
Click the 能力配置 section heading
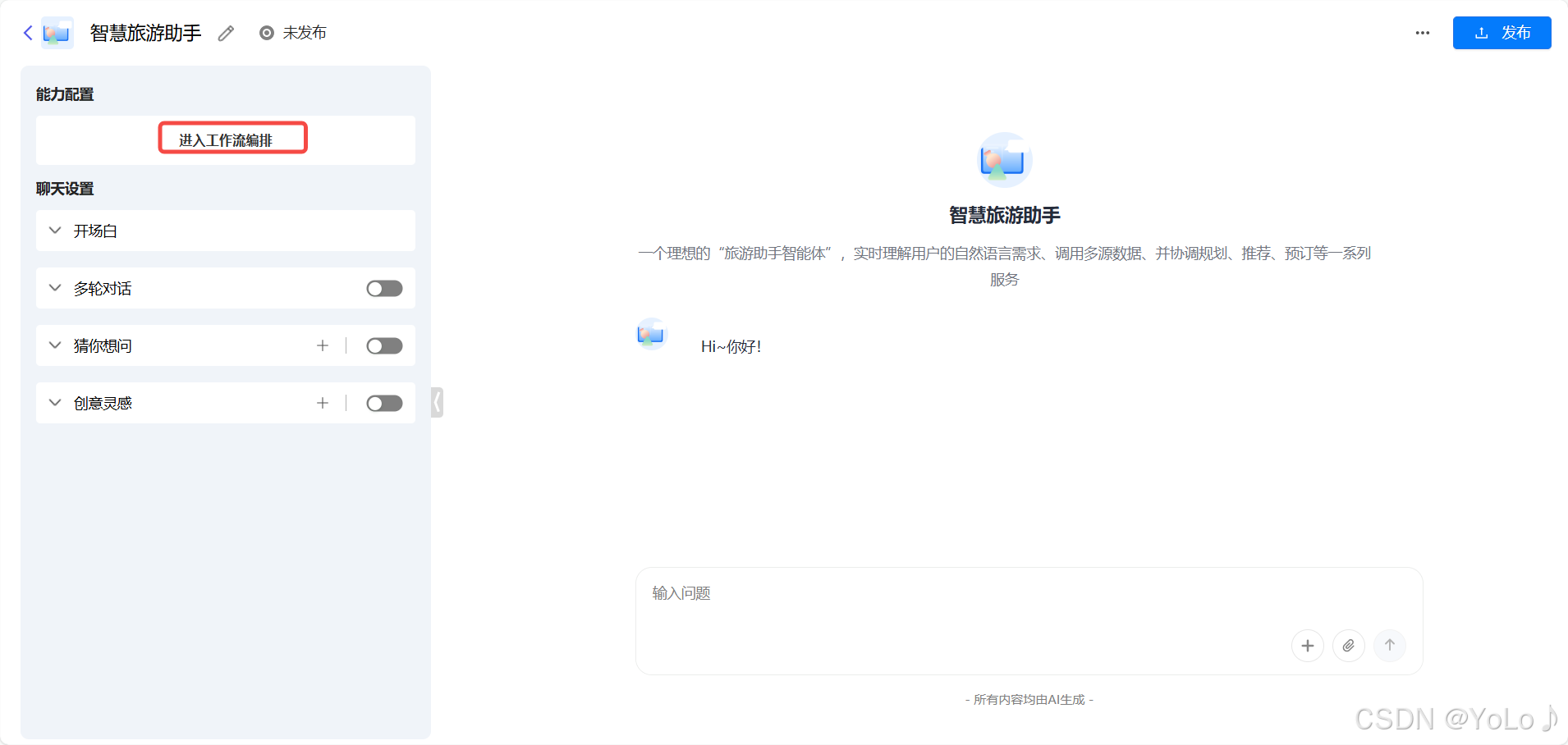pyautogui.click(x=65, y=94)
